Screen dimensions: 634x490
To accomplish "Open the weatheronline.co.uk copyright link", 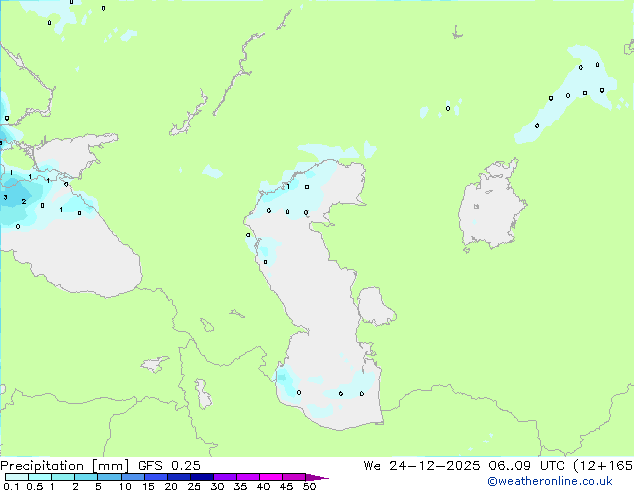I will pos(549,481).
